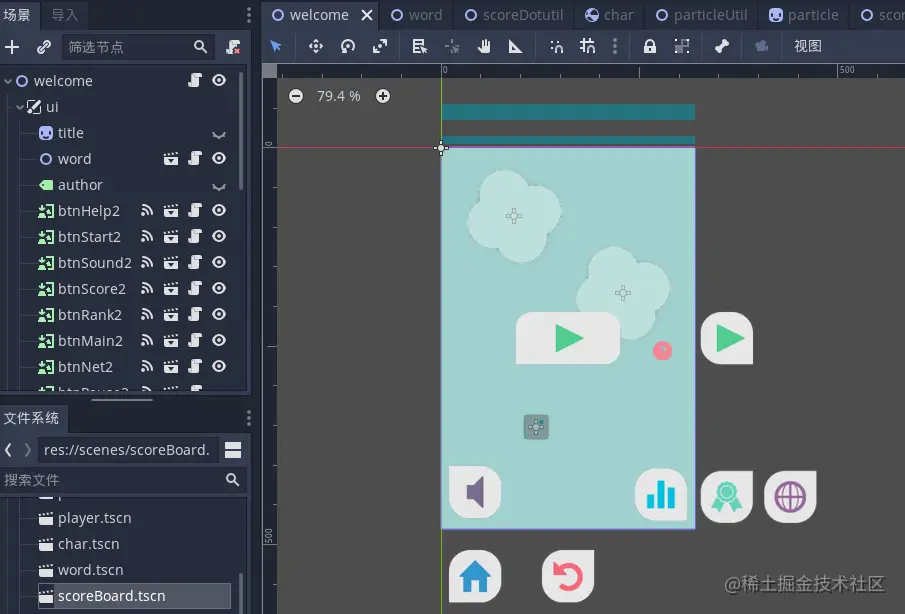This screenshot has height=614, width=905.
Task: Click the group selected nodes icon
Action: click(x=682, y=46)
